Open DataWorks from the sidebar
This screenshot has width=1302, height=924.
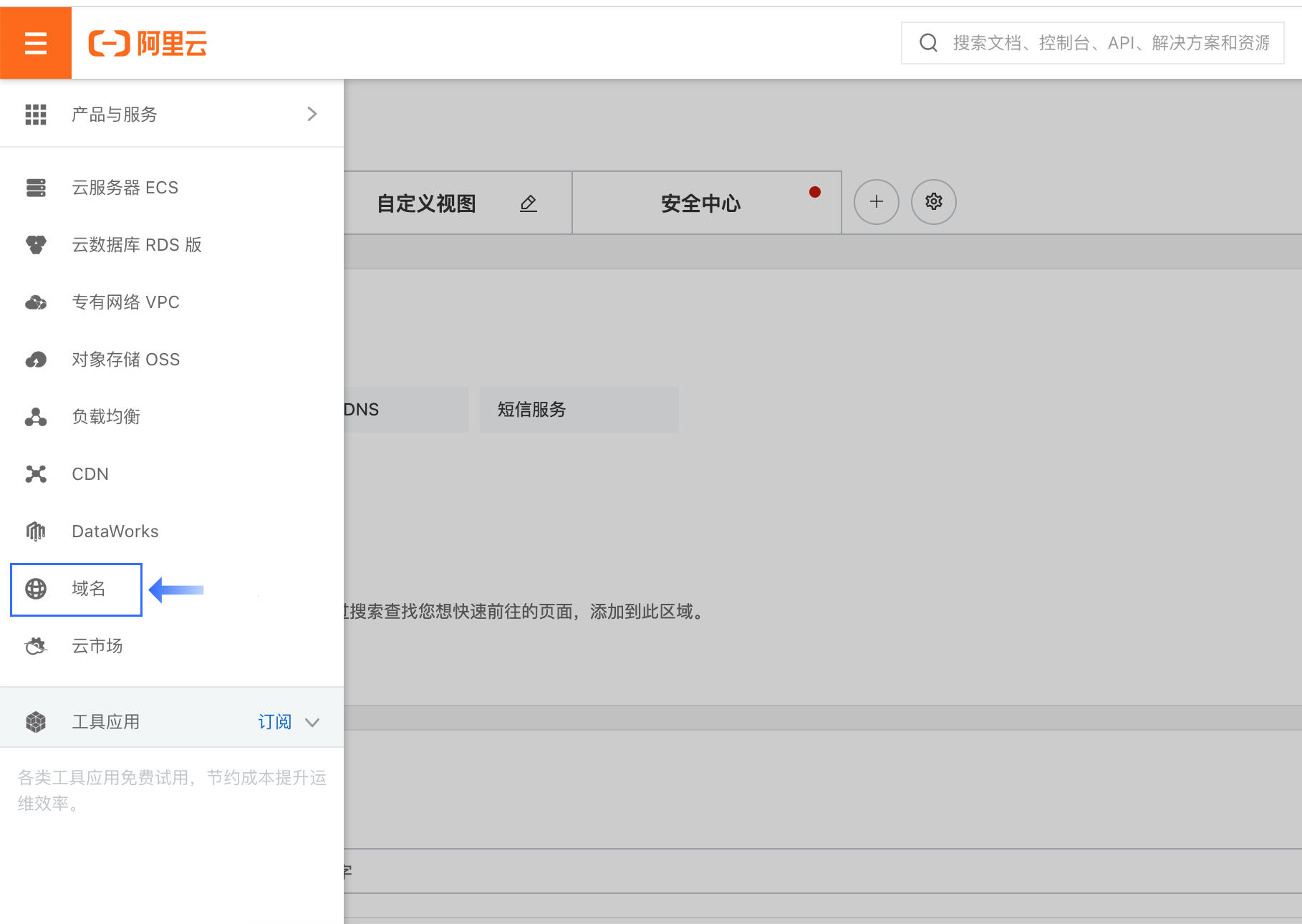click(115, 531)
